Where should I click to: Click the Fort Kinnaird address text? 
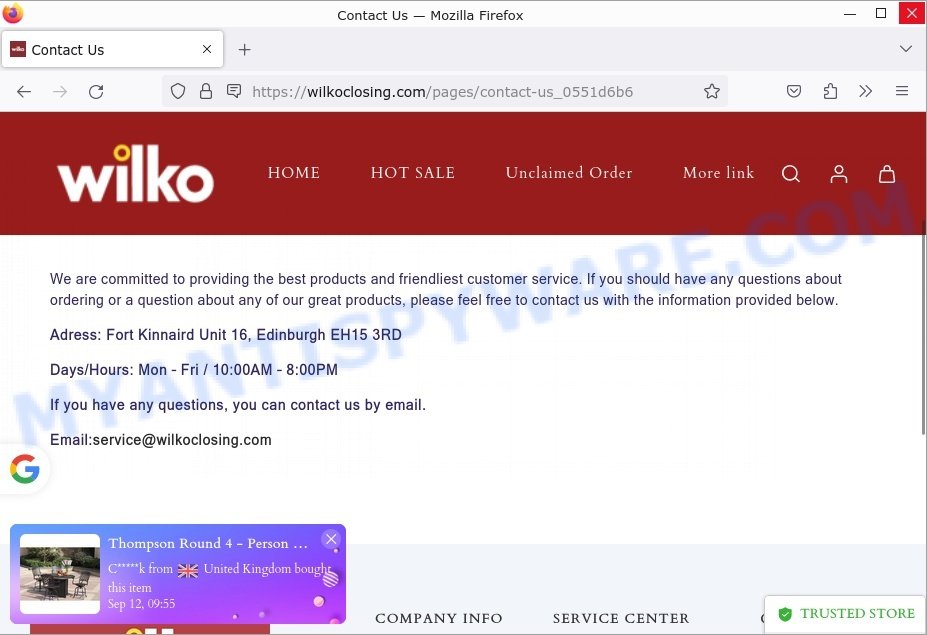225,335
